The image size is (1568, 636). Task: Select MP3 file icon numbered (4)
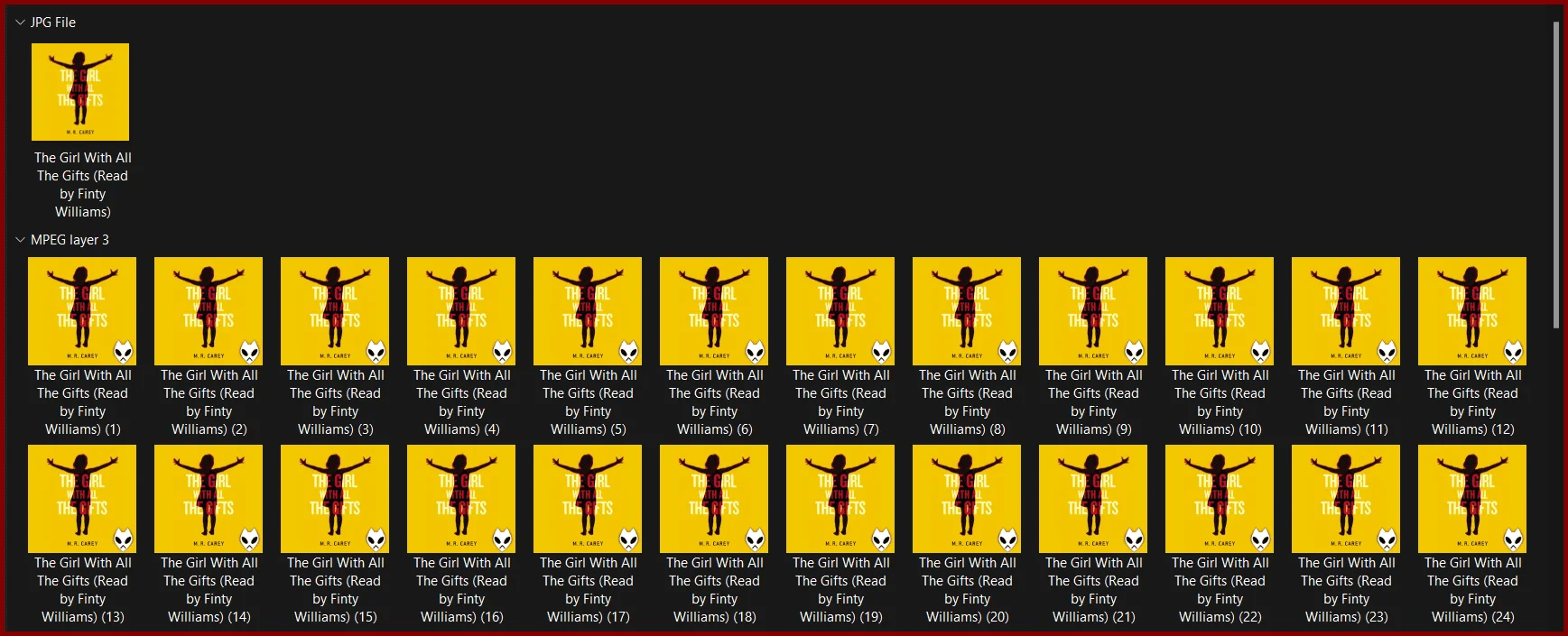click(461, 311)
